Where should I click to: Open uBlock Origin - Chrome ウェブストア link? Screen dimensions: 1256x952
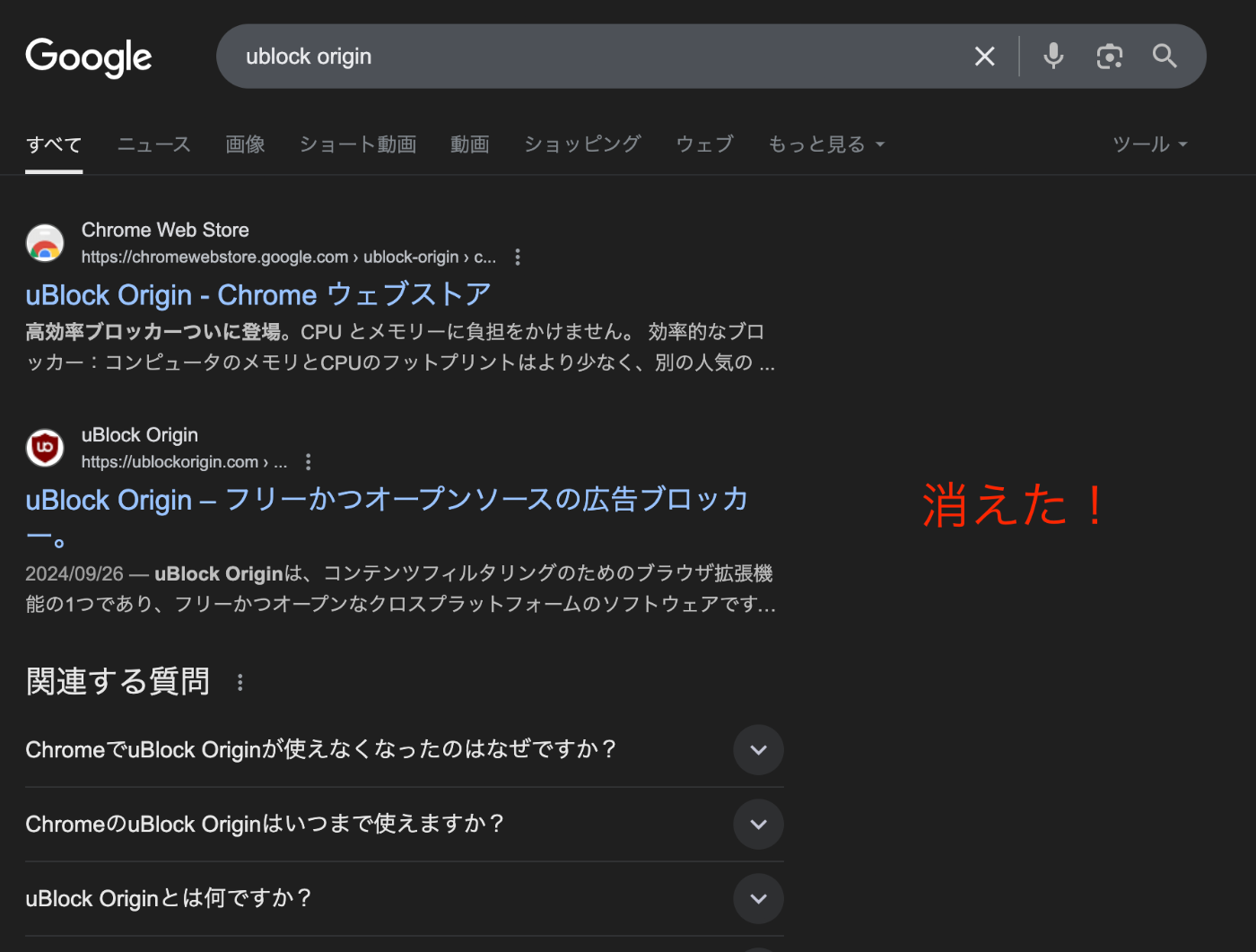(258, 294)
